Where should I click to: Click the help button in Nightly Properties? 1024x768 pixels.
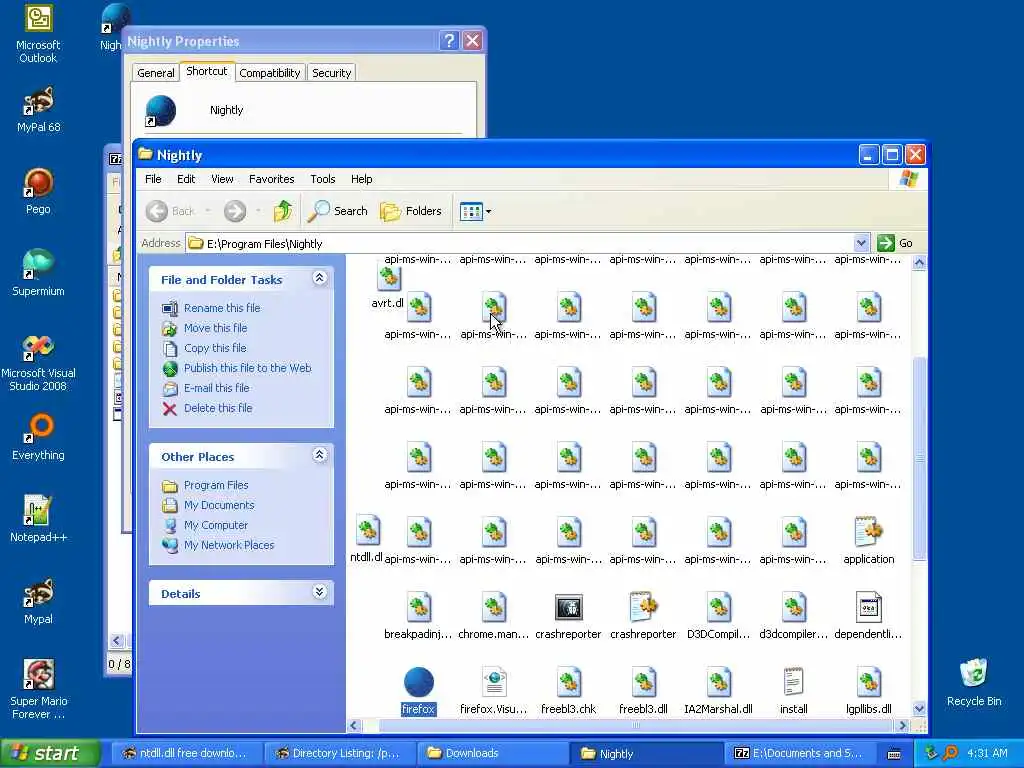449,41
